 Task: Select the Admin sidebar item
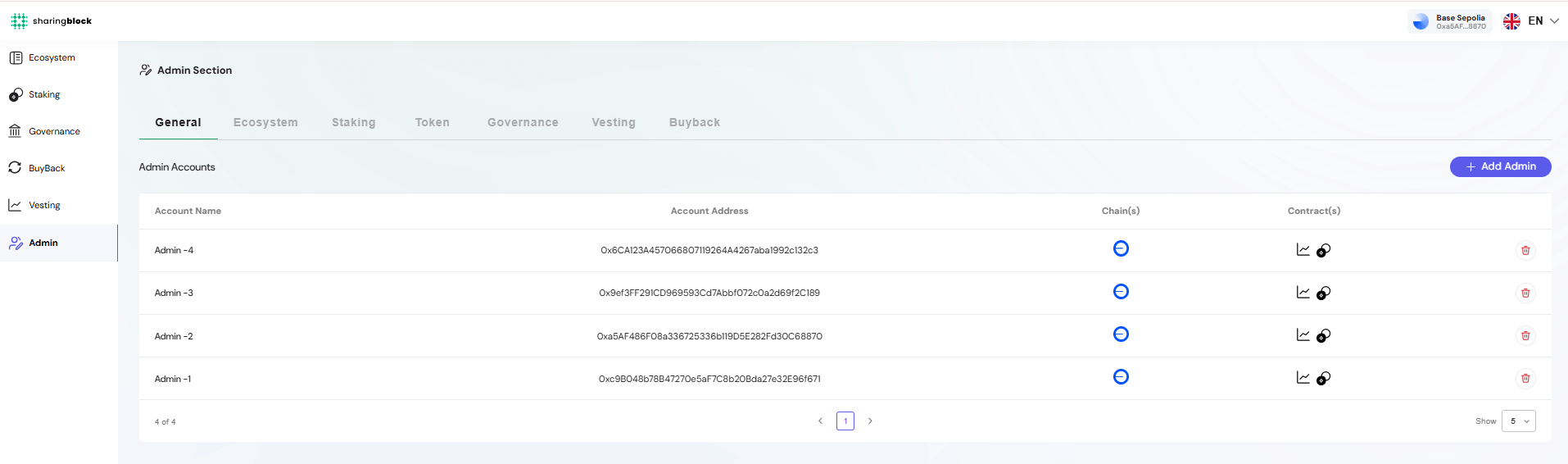point(59,243)
